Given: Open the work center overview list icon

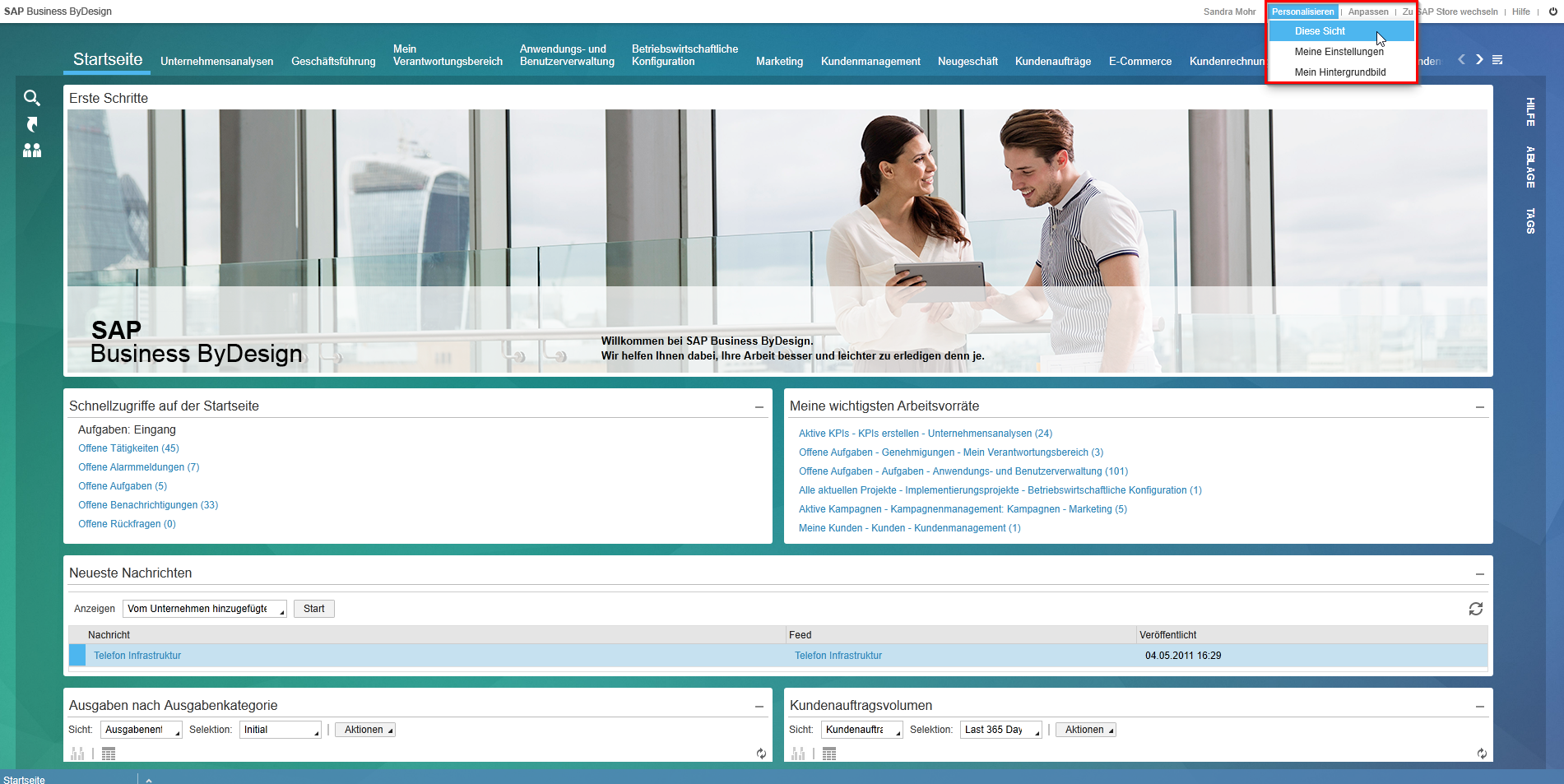Looking at the screenshot, I should (1497, 59).
